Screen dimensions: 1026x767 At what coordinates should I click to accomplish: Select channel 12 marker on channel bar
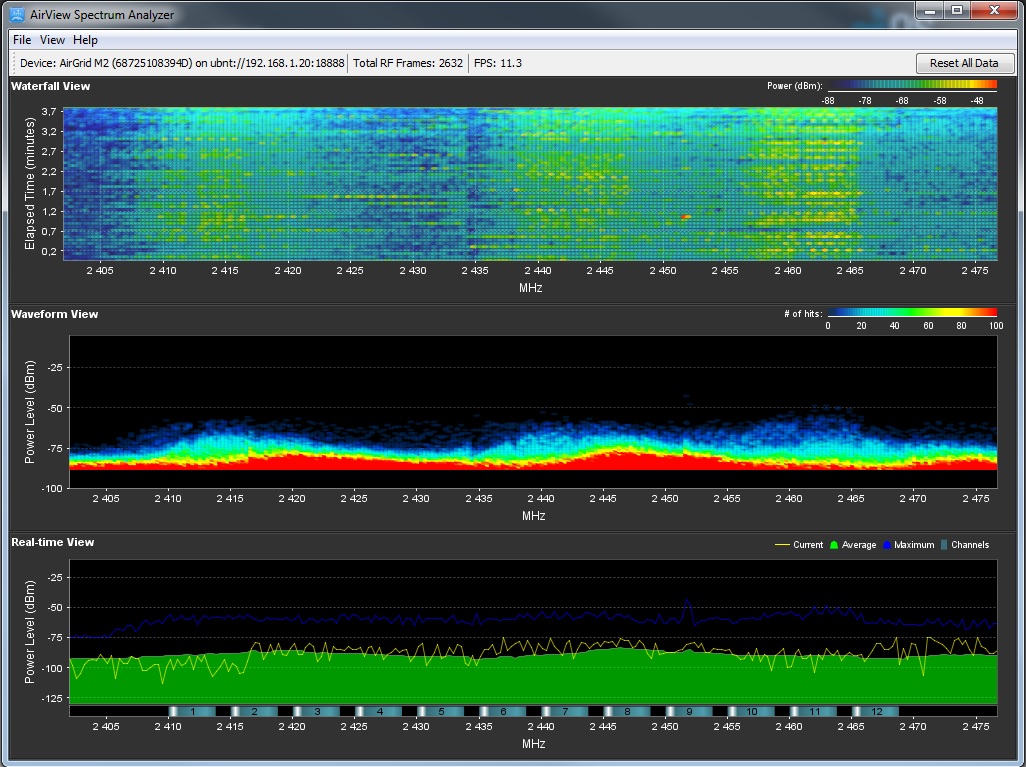[x=876, y=711]
